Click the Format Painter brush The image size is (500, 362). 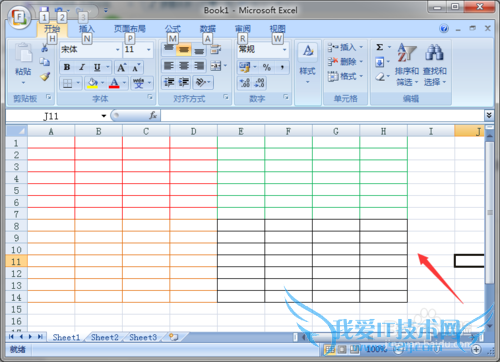[45, 77]
